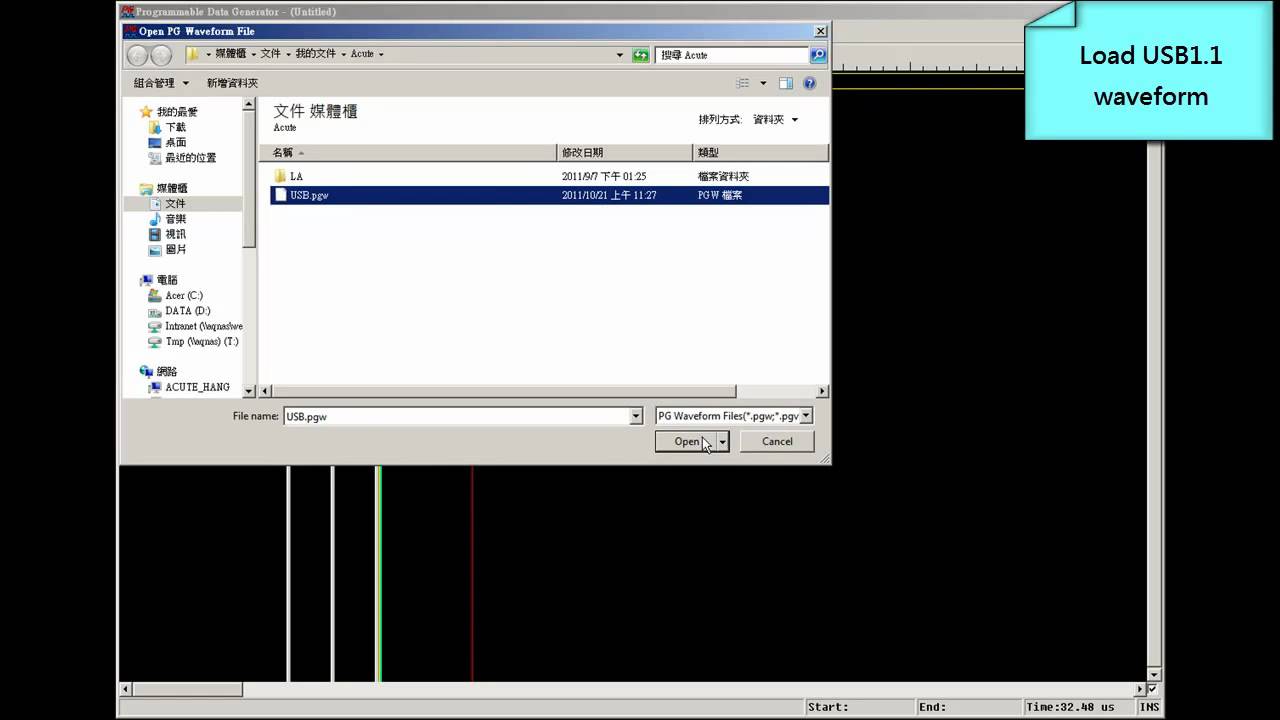Open the address bar history dropdown
The width and height of the screenshot is (1280, 720).
point(621,55)
